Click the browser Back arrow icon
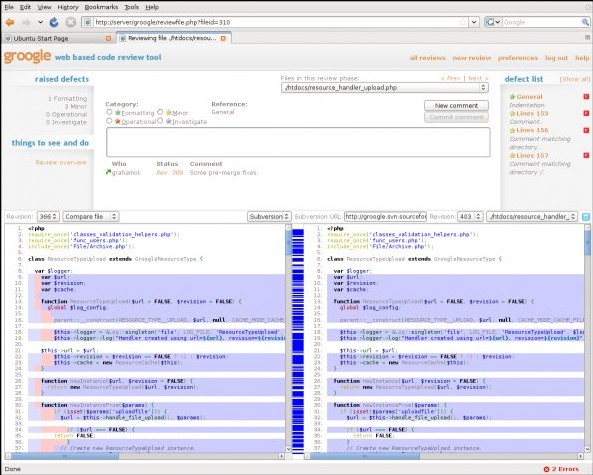 tap(10, 22)
